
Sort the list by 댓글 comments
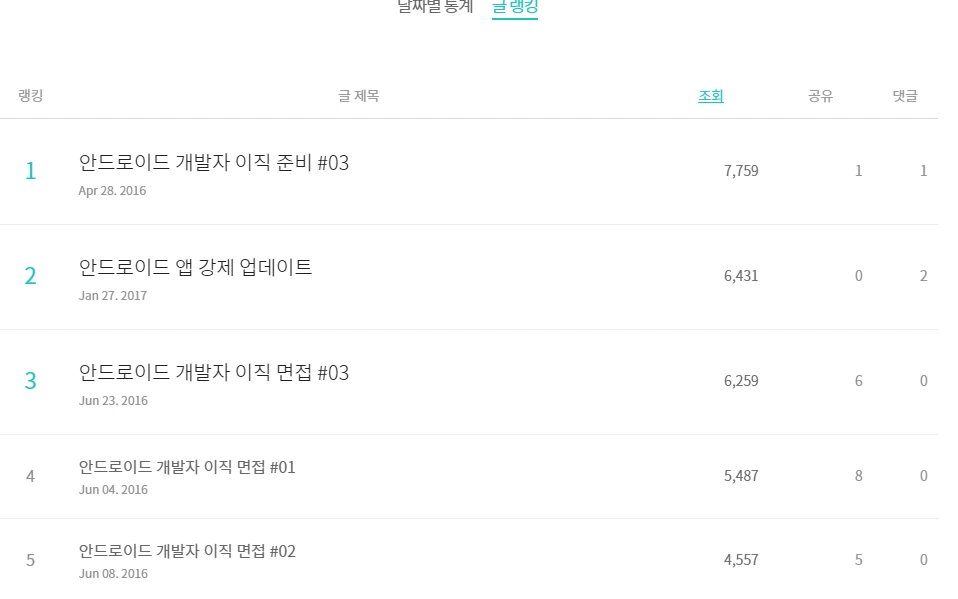coord(904,95)
